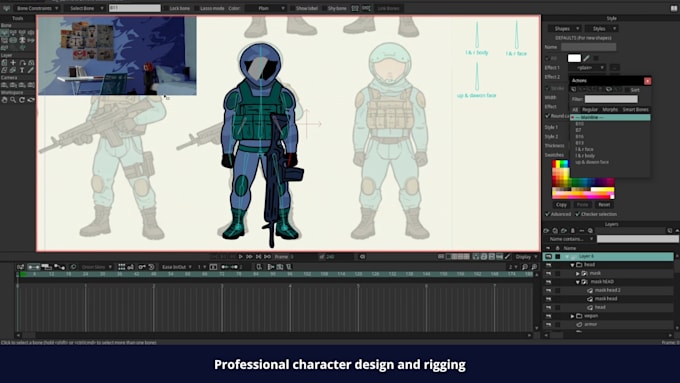Select the Transform Layer tool in Layer tools

4,63
